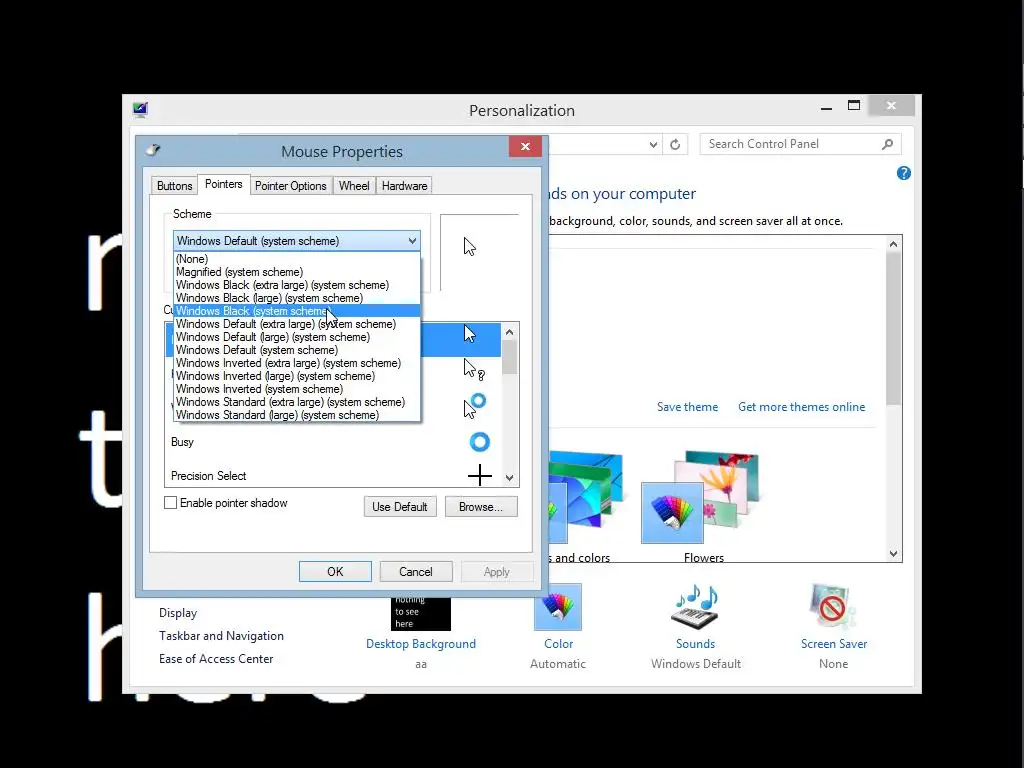1024x768 pixels.
Task: Switch to the Pointer Options tab
Action: click(x=291, y=186)
